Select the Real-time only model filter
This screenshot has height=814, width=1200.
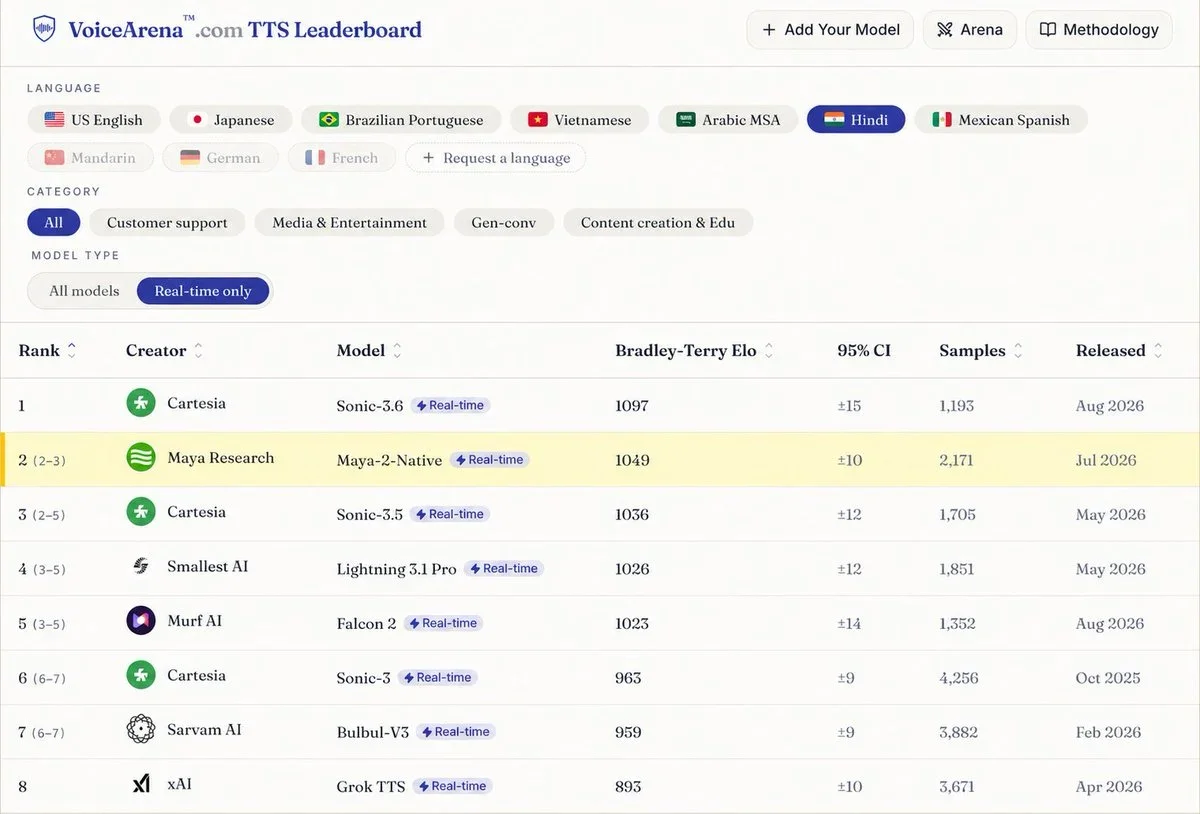point(203,291)
